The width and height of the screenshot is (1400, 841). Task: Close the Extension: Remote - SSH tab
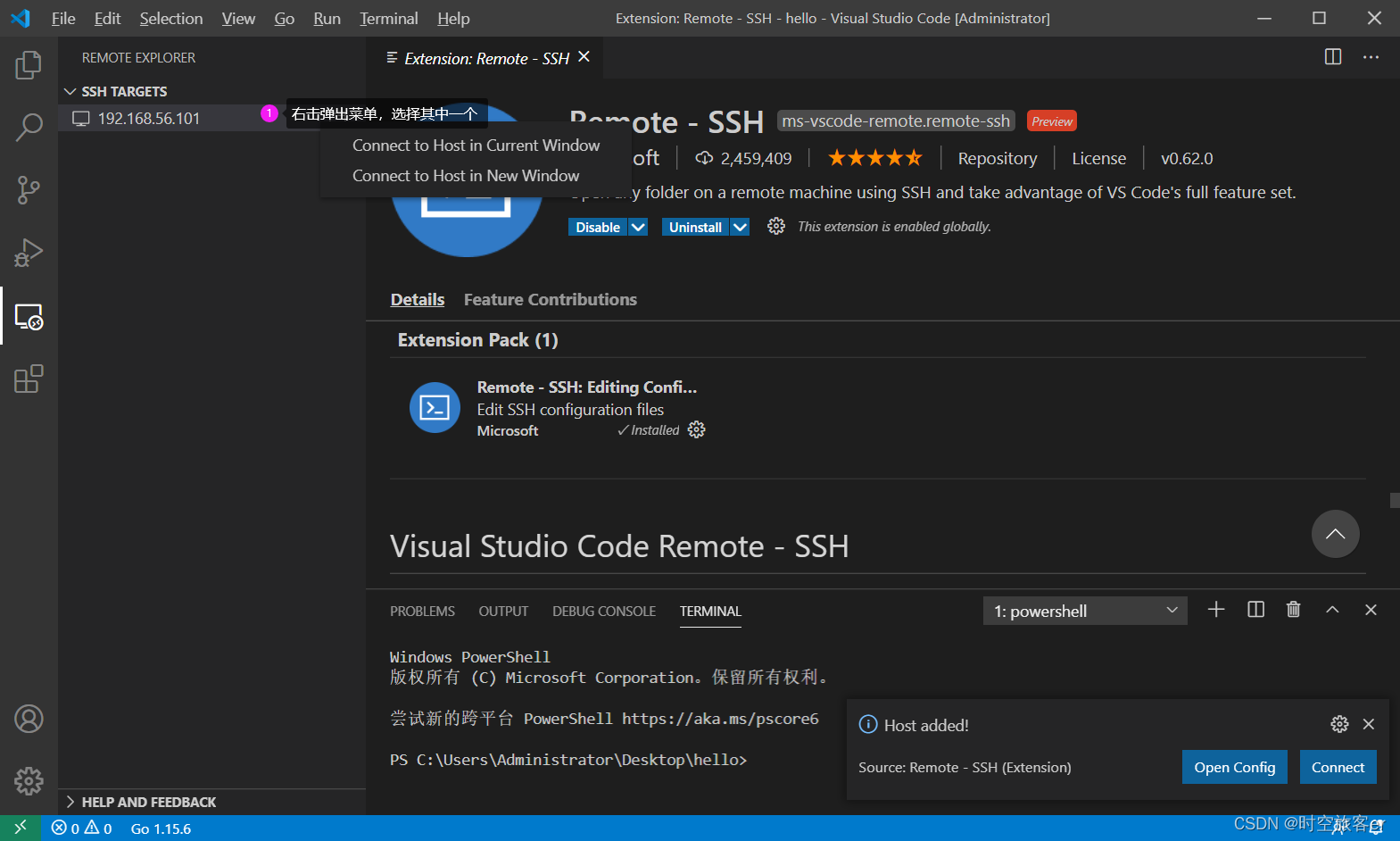coord(584,57)
